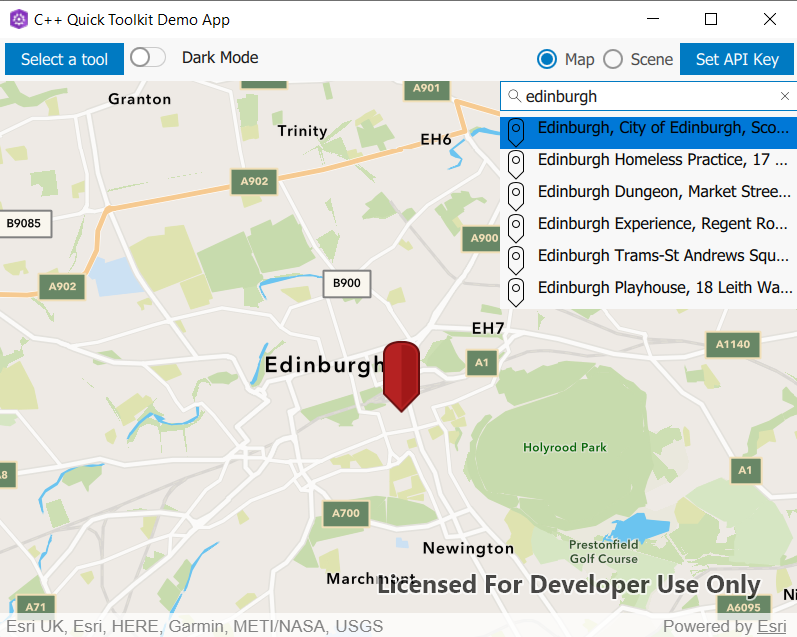Open the Esri attribution link
797x637 pixels.
click(x=771, y=627)
